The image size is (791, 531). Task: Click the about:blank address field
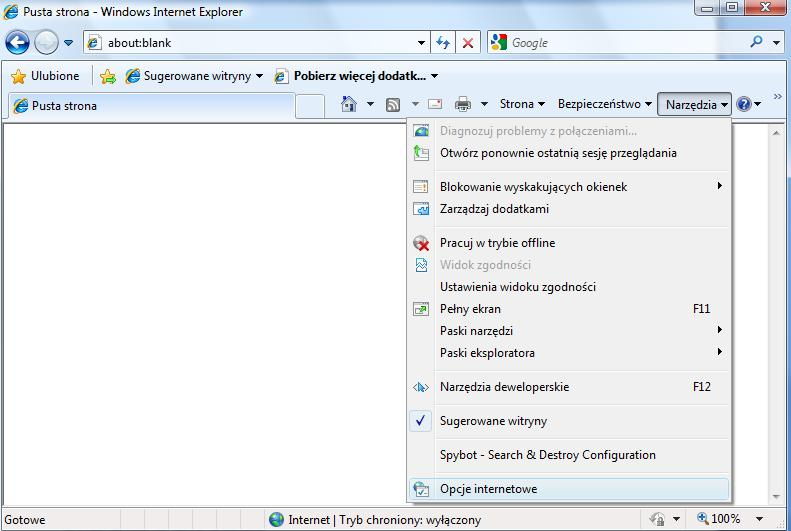tap(250, 43)
